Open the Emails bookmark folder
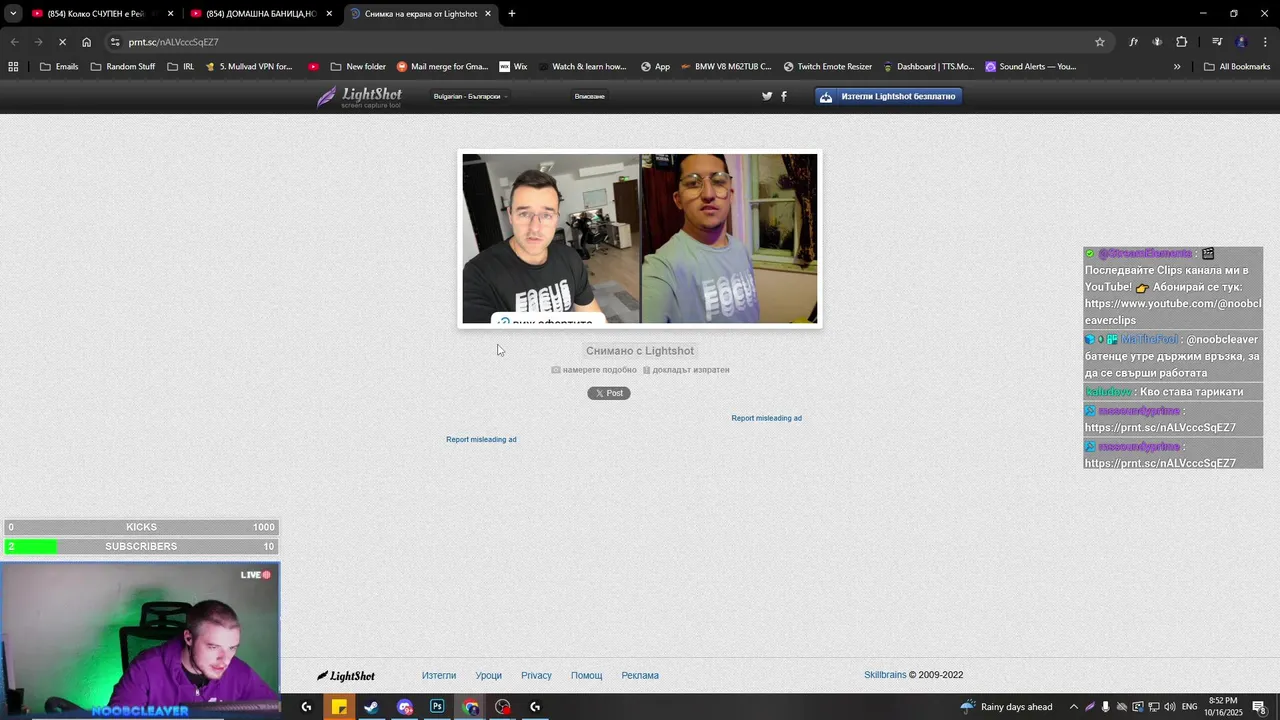This screenshot has height=720, width=1280. (x=59, y=67)
